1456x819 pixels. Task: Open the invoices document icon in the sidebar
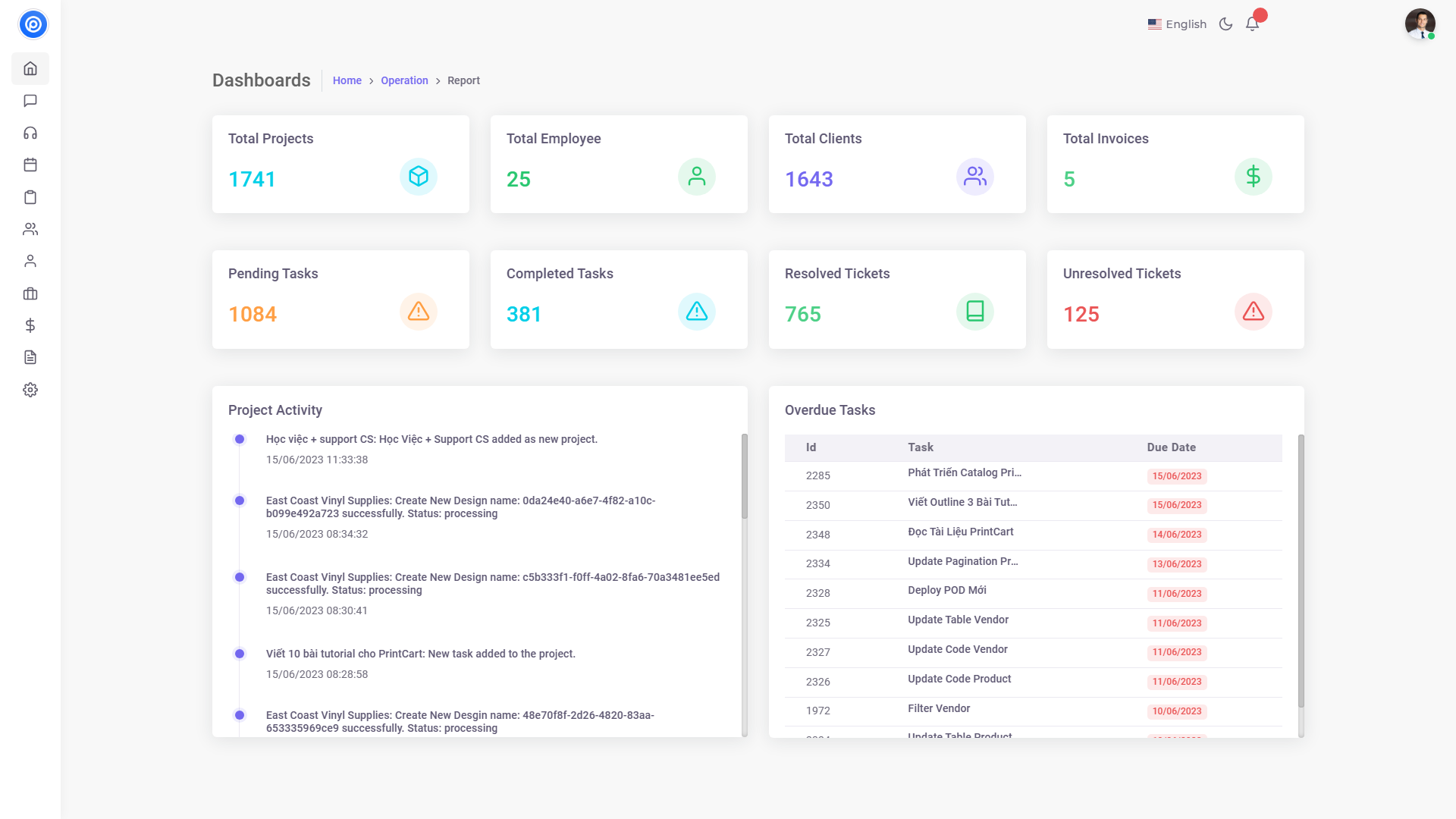click(x=30, y=357)
